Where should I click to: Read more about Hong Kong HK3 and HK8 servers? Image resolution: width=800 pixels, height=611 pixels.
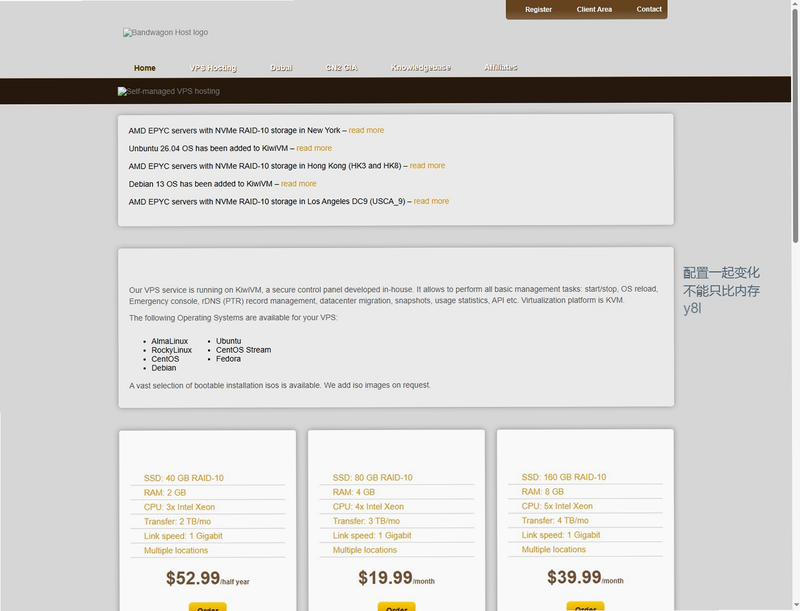427,166
